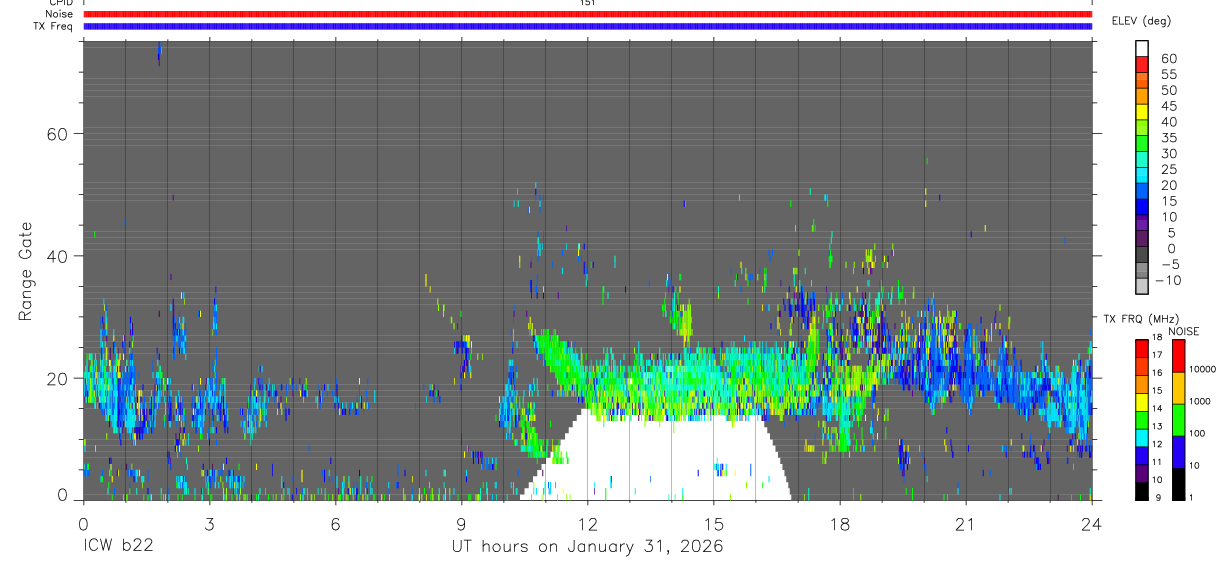This screenshot has height=567, width=1228.
Task: Pick red swatch below 60 in ELEV colorbar
Action: [x=1142, y=64]
